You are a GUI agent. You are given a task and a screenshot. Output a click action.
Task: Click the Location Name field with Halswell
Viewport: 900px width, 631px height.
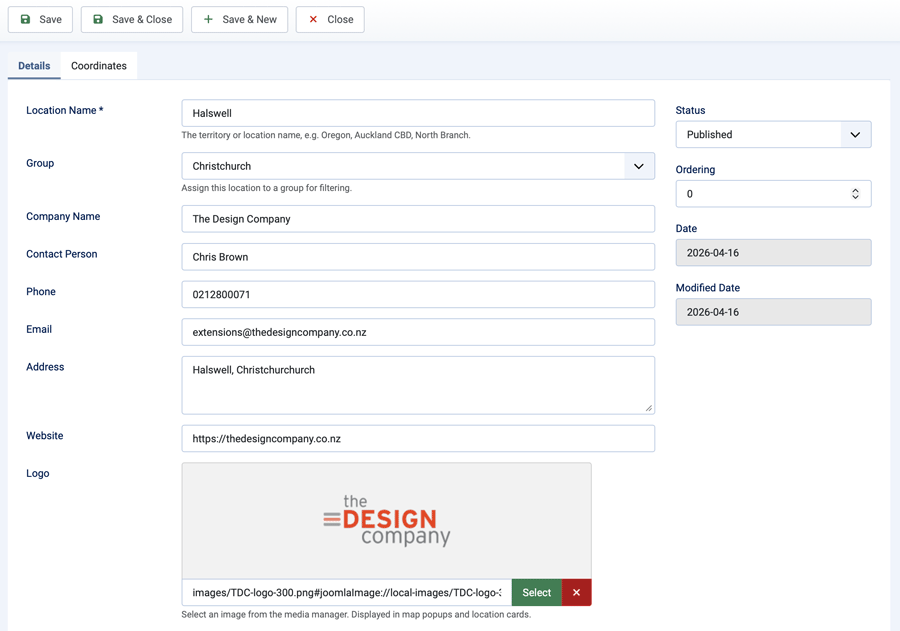[418, 113]
